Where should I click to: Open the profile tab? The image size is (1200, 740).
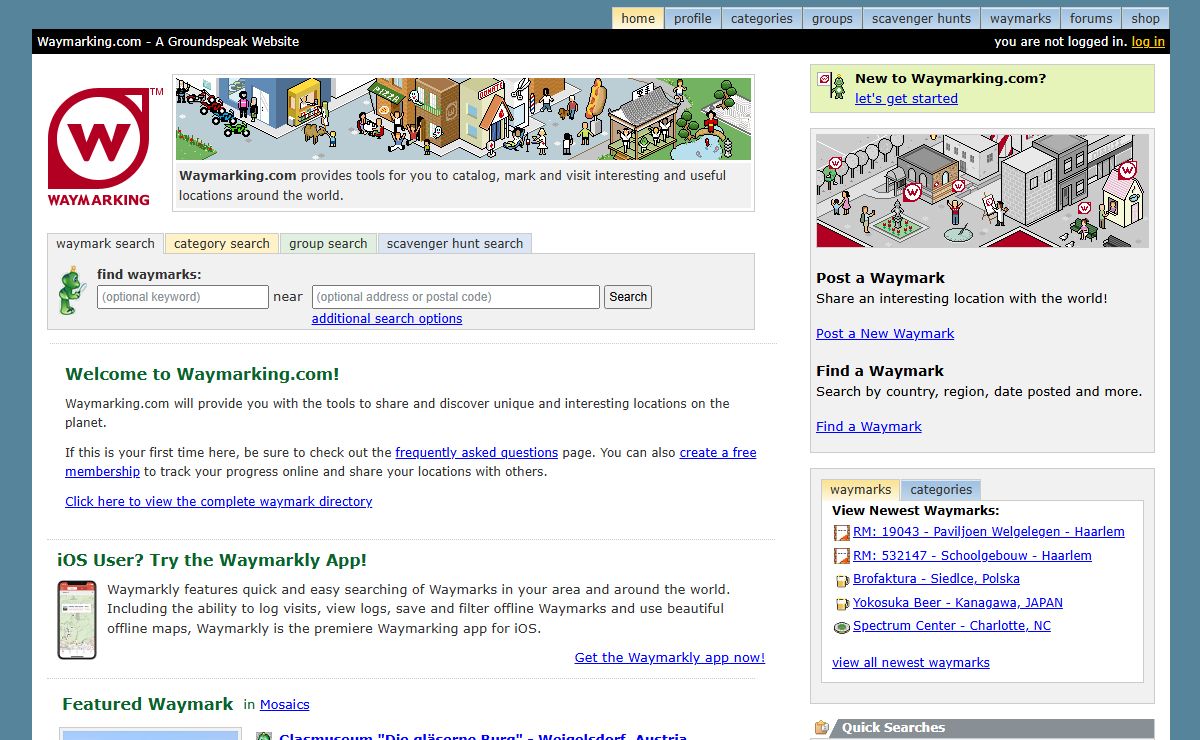692,18
